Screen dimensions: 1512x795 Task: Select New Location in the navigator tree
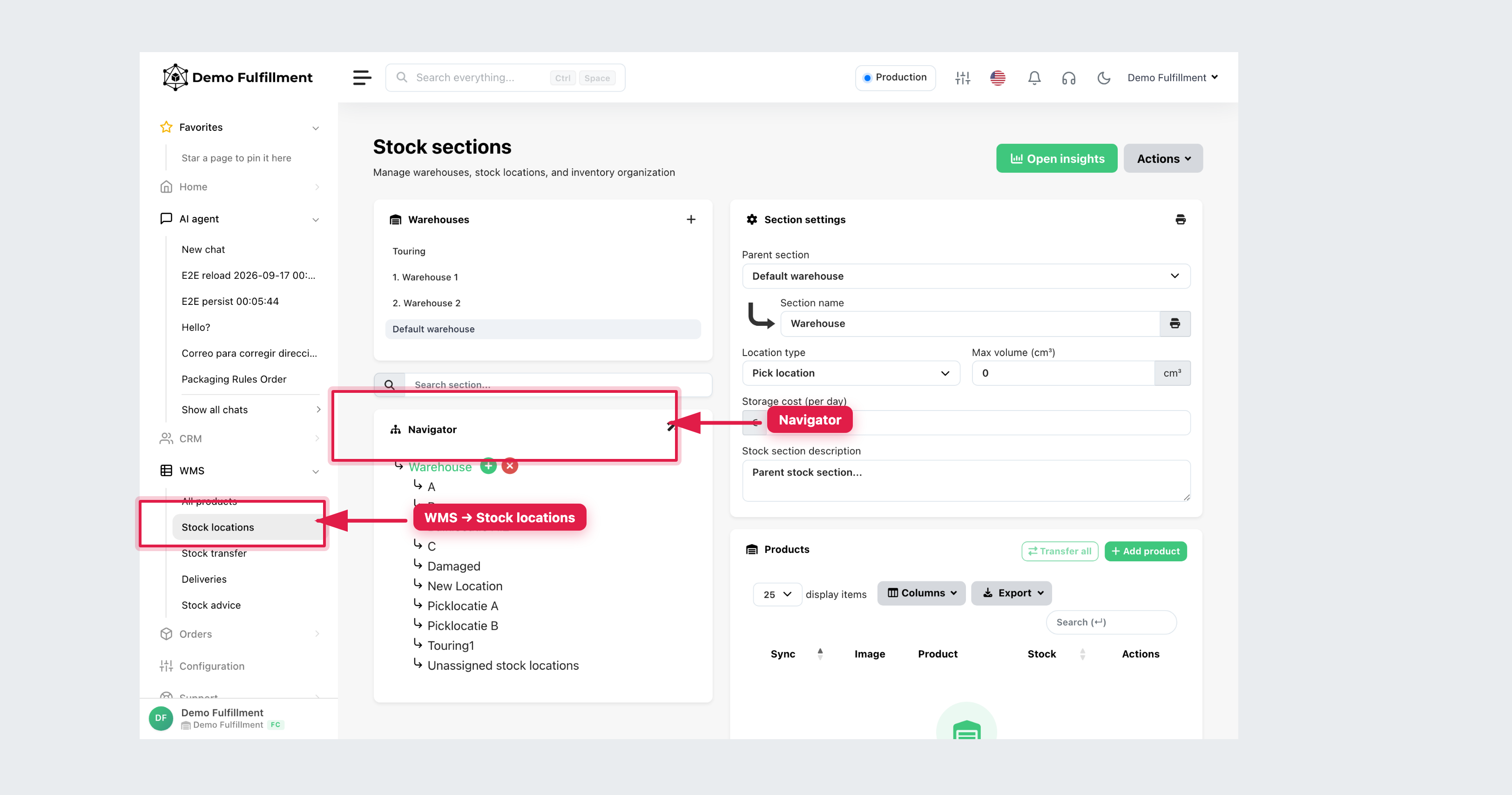464,586
